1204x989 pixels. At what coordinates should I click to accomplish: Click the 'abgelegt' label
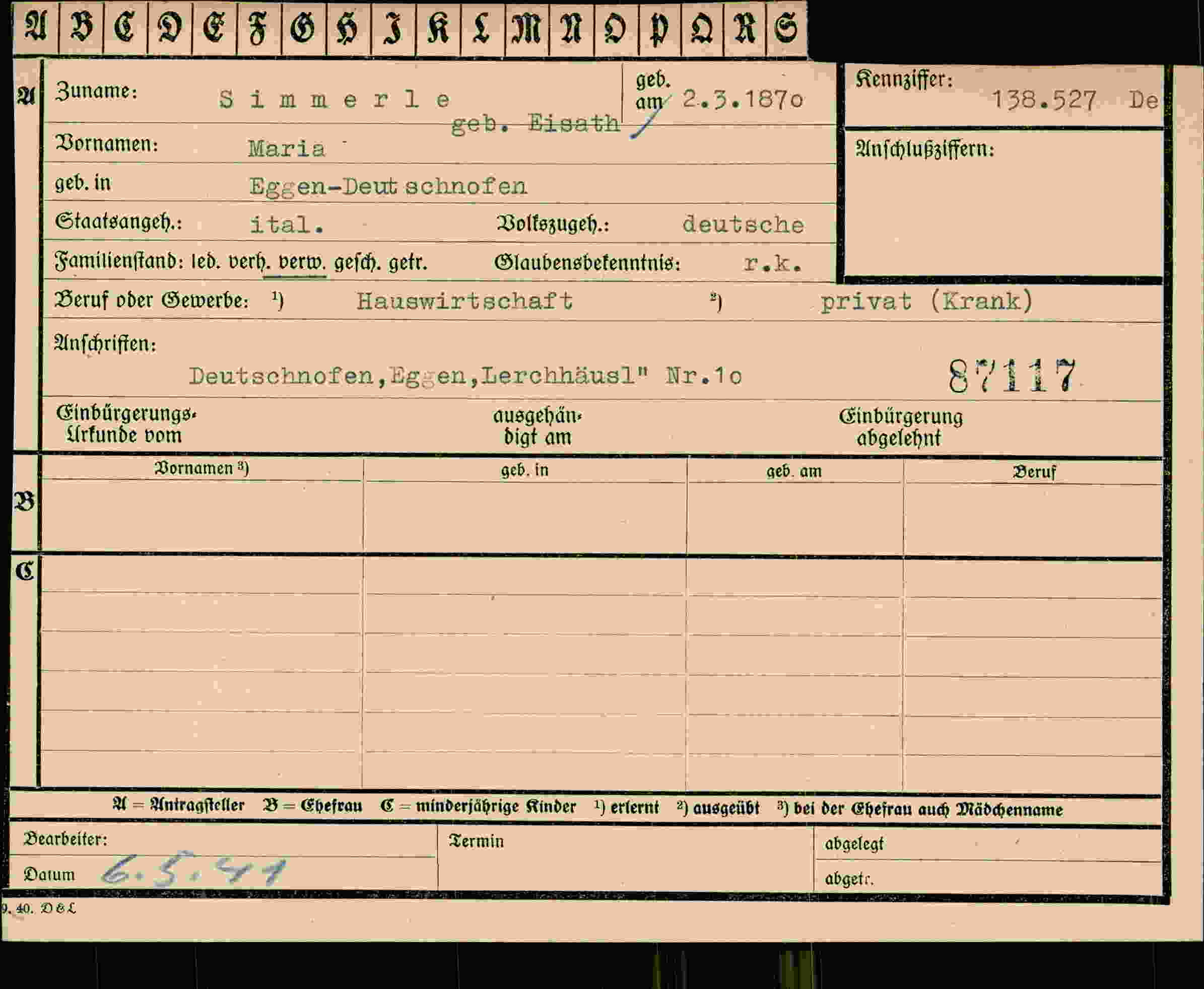(x=854, y=843)
